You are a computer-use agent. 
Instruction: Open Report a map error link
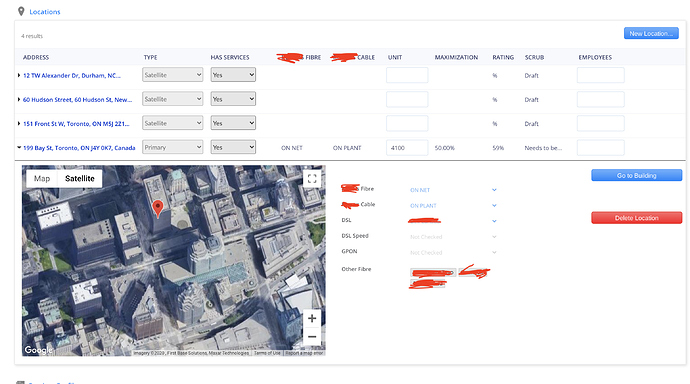tap(304, 353)
